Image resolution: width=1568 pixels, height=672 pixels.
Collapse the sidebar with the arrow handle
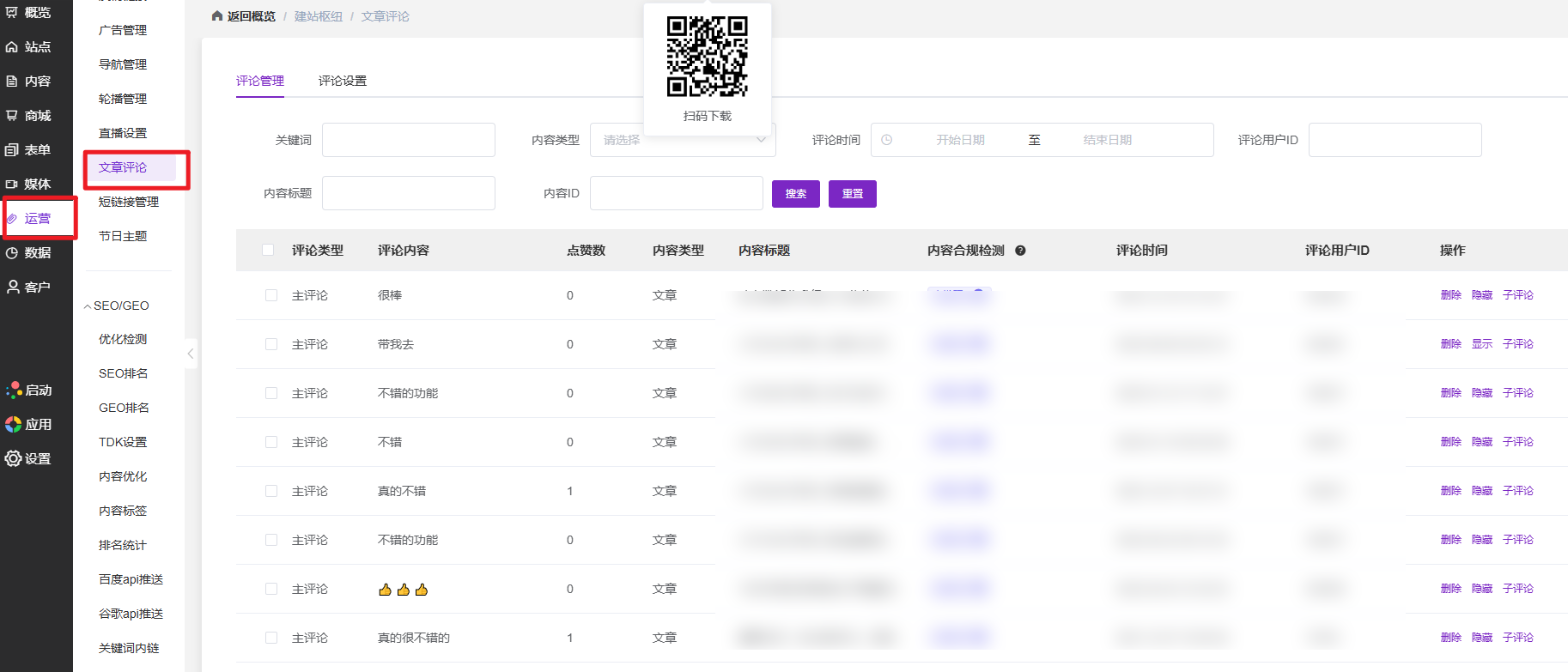pos(191,353)
